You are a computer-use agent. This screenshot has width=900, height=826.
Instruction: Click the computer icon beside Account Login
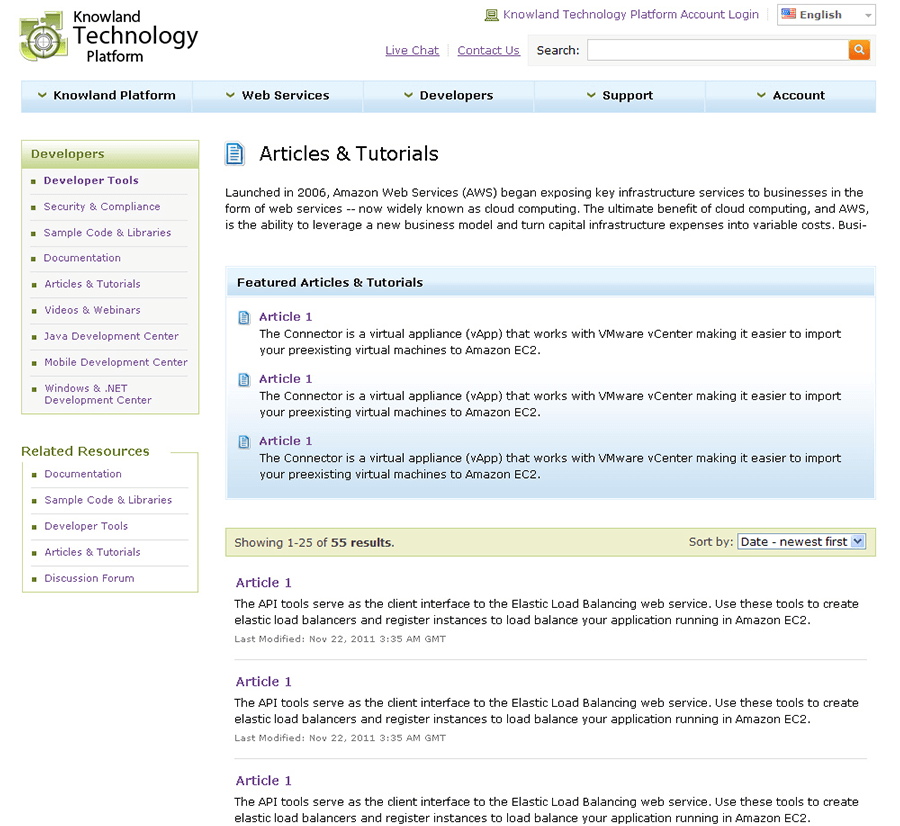point(491,15)
